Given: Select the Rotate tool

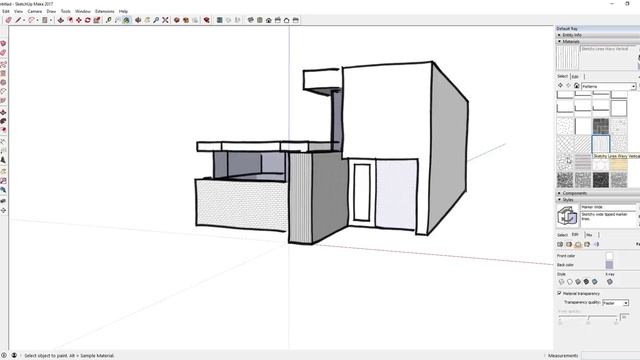Looking at the screenshot, I should (88, 20).
